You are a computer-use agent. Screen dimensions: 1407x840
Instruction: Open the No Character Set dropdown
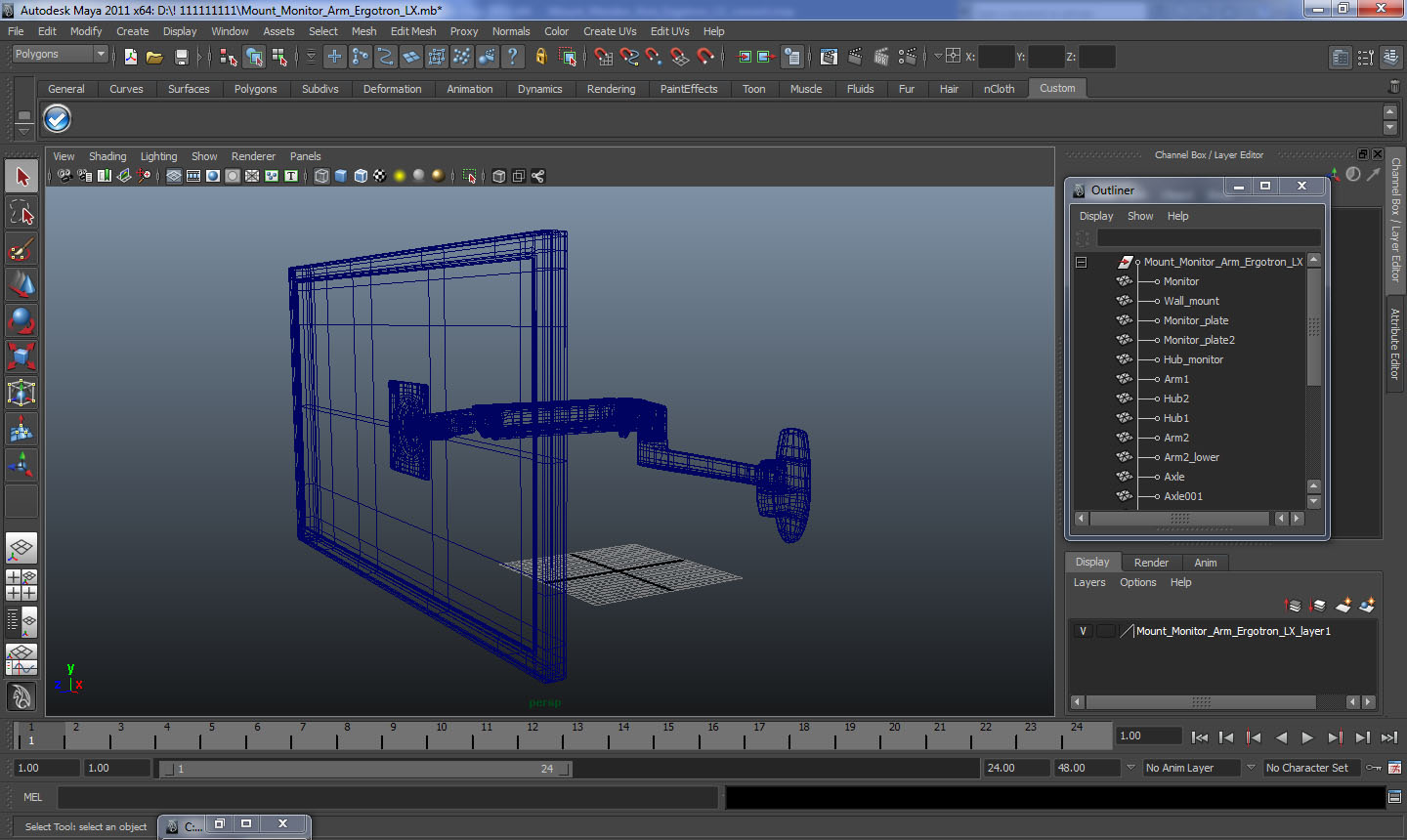pos(1312,768)
